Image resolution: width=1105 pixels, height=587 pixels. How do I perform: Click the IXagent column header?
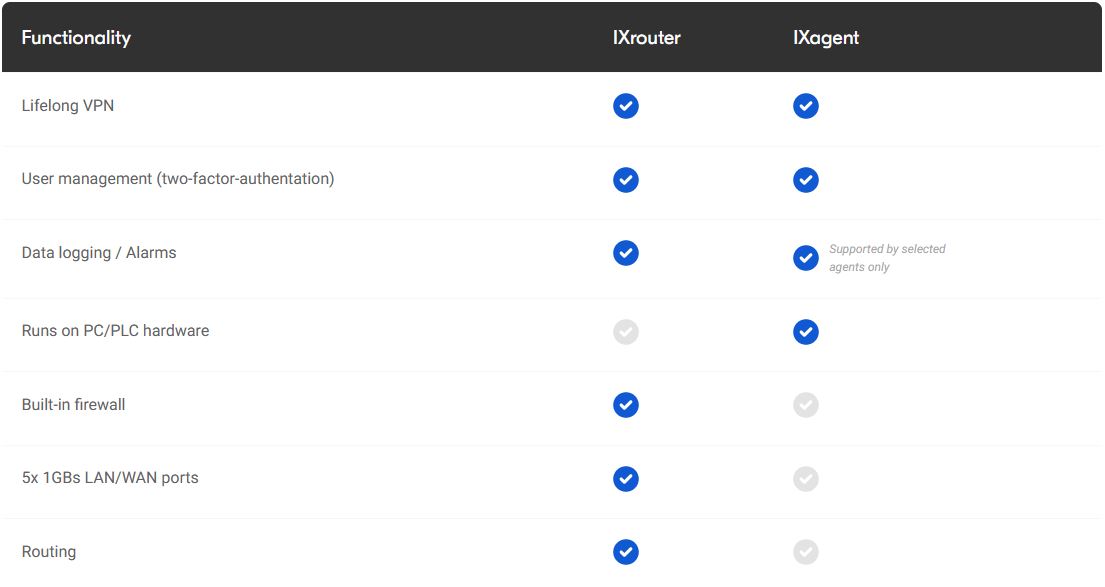point(826,38)
